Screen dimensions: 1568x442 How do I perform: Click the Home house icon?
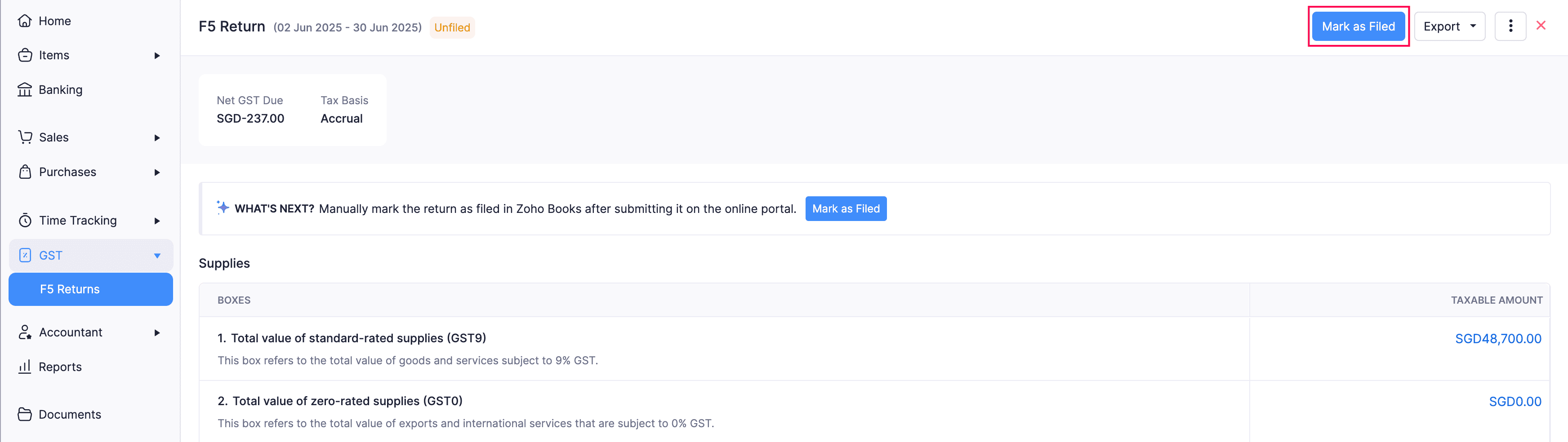tap(24, 21)
